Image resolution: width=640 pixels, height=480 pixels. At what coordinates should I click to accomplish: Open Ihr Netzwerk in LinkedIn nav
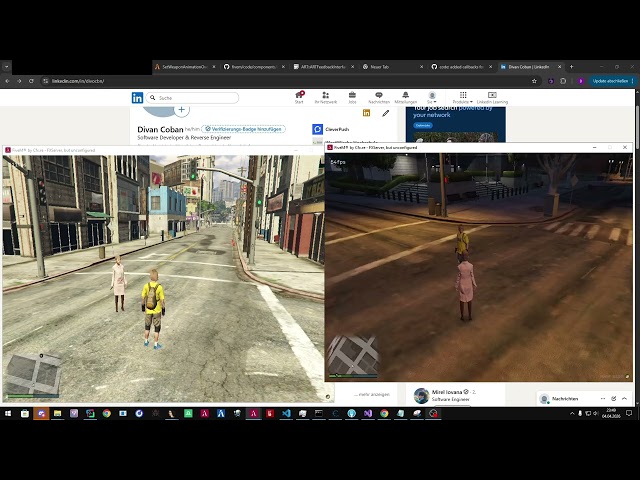(x=325, y=98)
